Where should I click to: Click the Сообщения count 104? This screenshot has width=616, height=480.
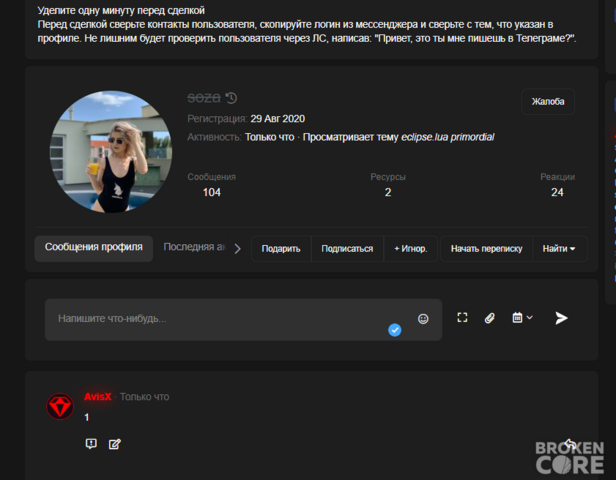point(211,192)
